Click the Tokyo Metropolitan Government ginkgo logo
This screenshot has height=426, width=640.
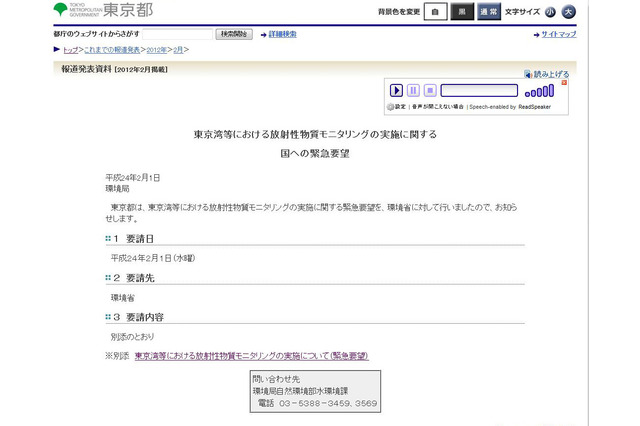click(60, 9)
